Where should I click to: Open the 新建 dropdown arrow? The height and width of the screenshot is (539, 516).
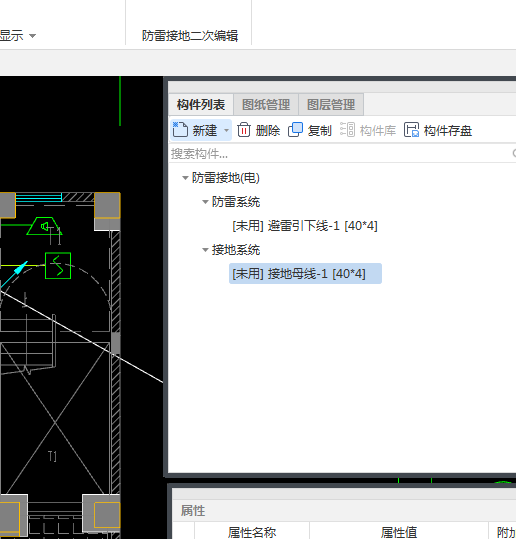click(x=226, y=131)
